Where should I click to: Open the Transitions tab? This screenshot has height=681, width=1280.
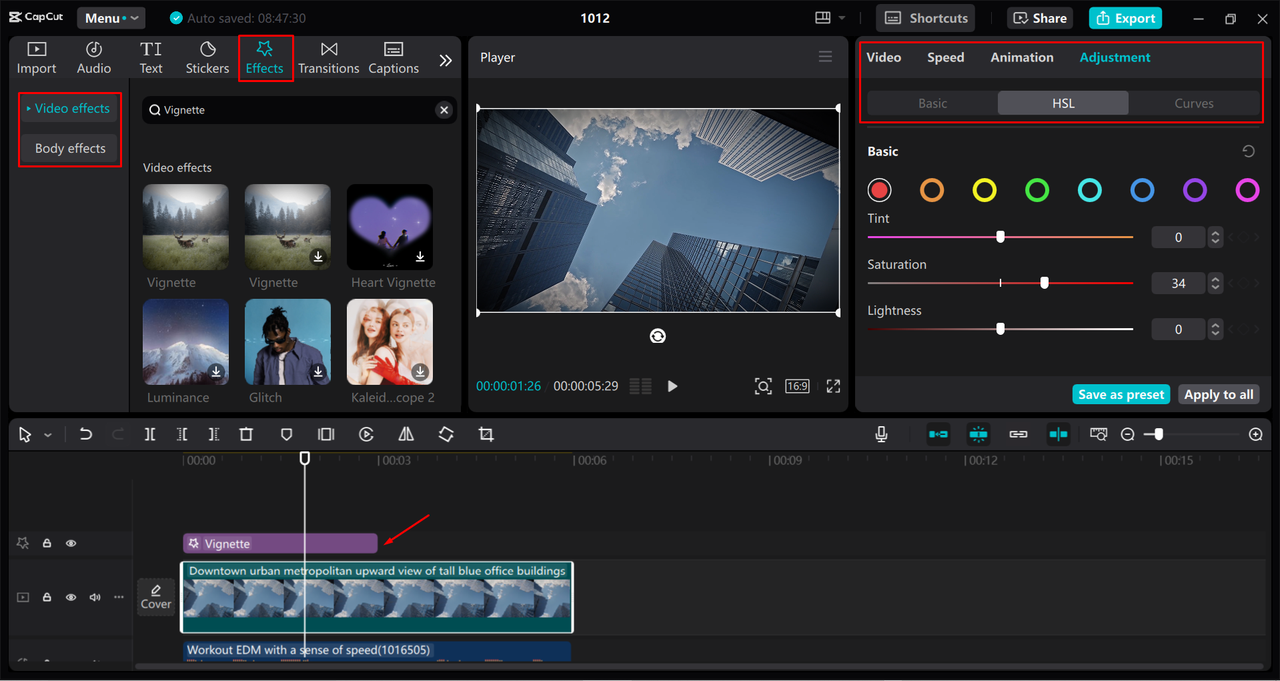(328, 58)
